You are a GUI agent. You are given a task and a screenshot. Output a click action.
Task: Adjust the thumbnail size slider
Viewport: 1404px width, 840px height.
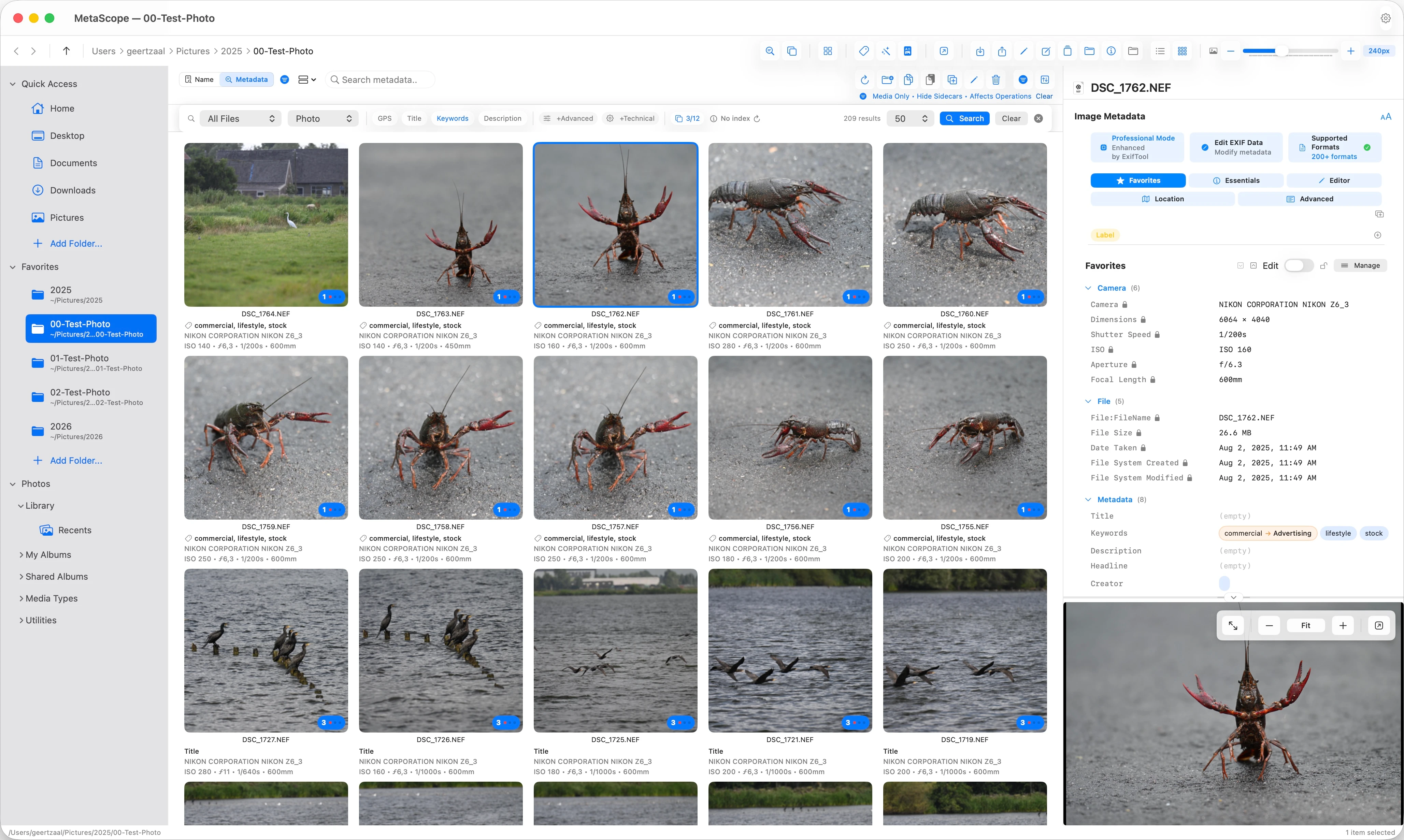(x=1290, y=51)
